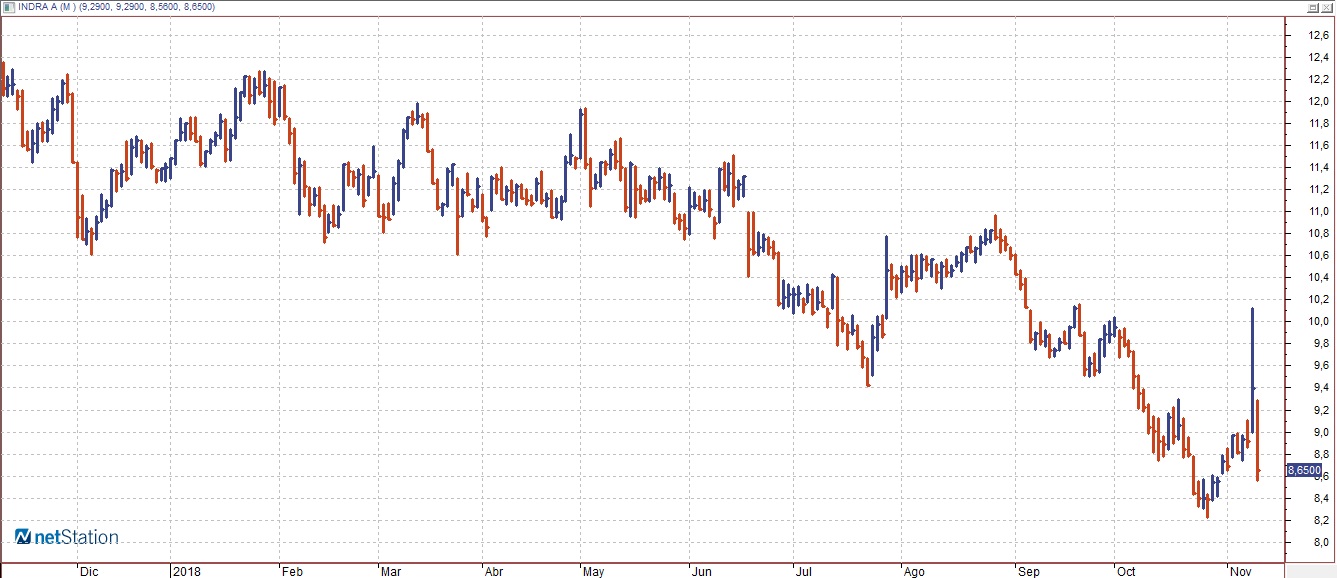Click the Ago label on the time axis
The width and height of the screenshot is (1337, 578).
tap(913, 572)
